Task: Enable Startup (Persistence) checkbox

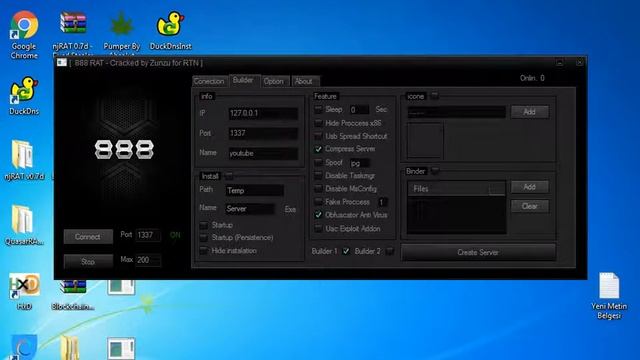Action: tap(204, 238)
